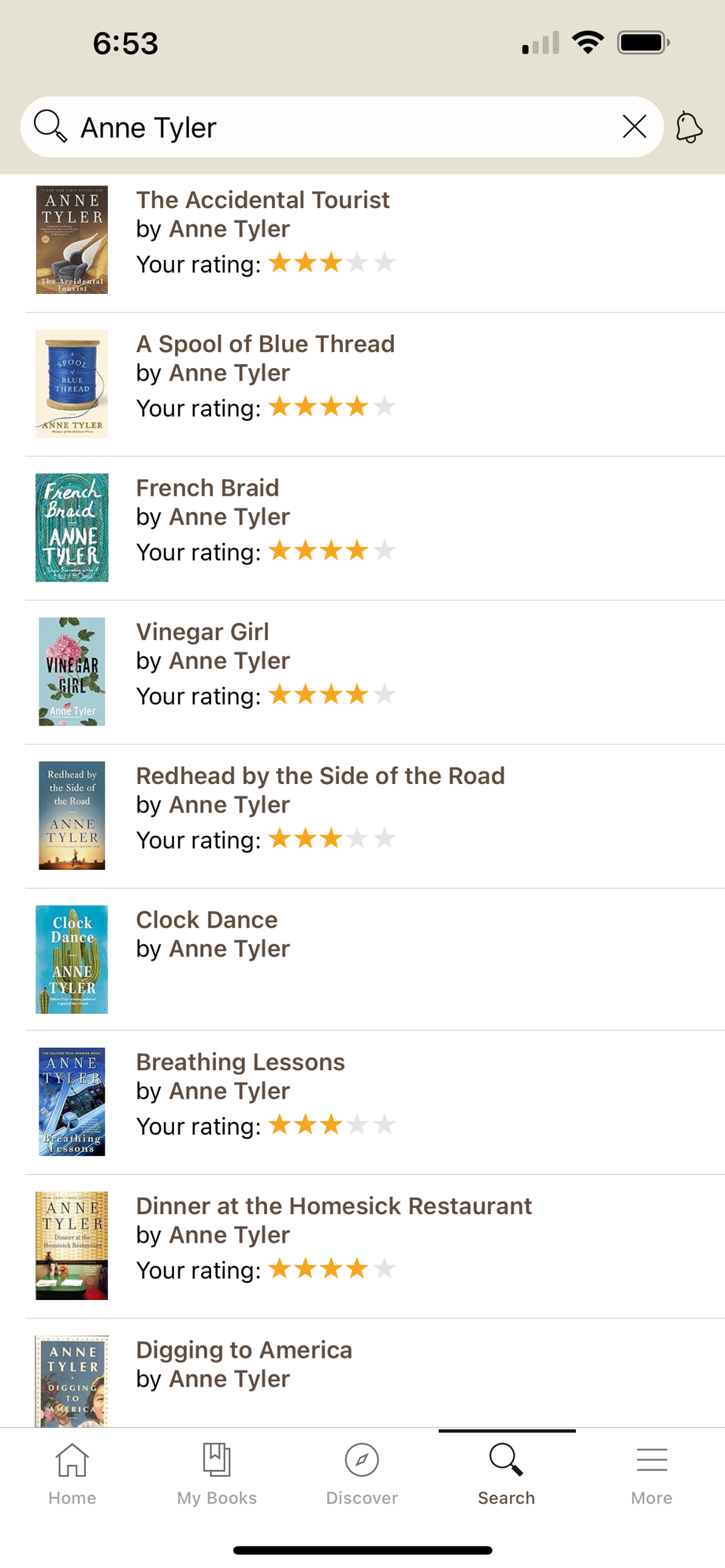Viewport: 725px width, 1568px height.
Task: Tap the Clock Dance cover thumbnail
Action: (72, 960)
